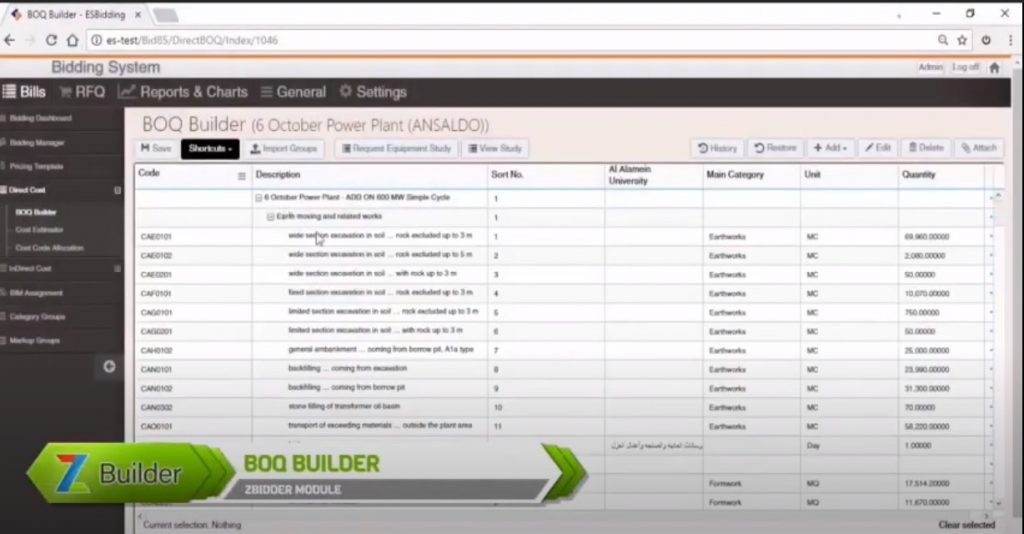Viewport: 1024px width, 534px height.
Task: Click the Restore button
Action: coord(775,148)
